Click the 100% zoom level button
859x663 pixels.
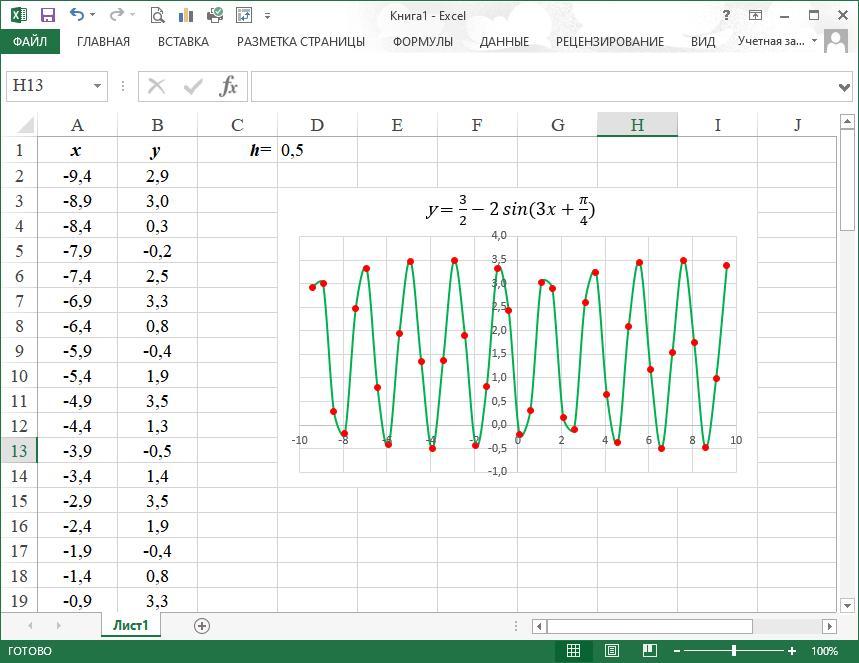824,651
